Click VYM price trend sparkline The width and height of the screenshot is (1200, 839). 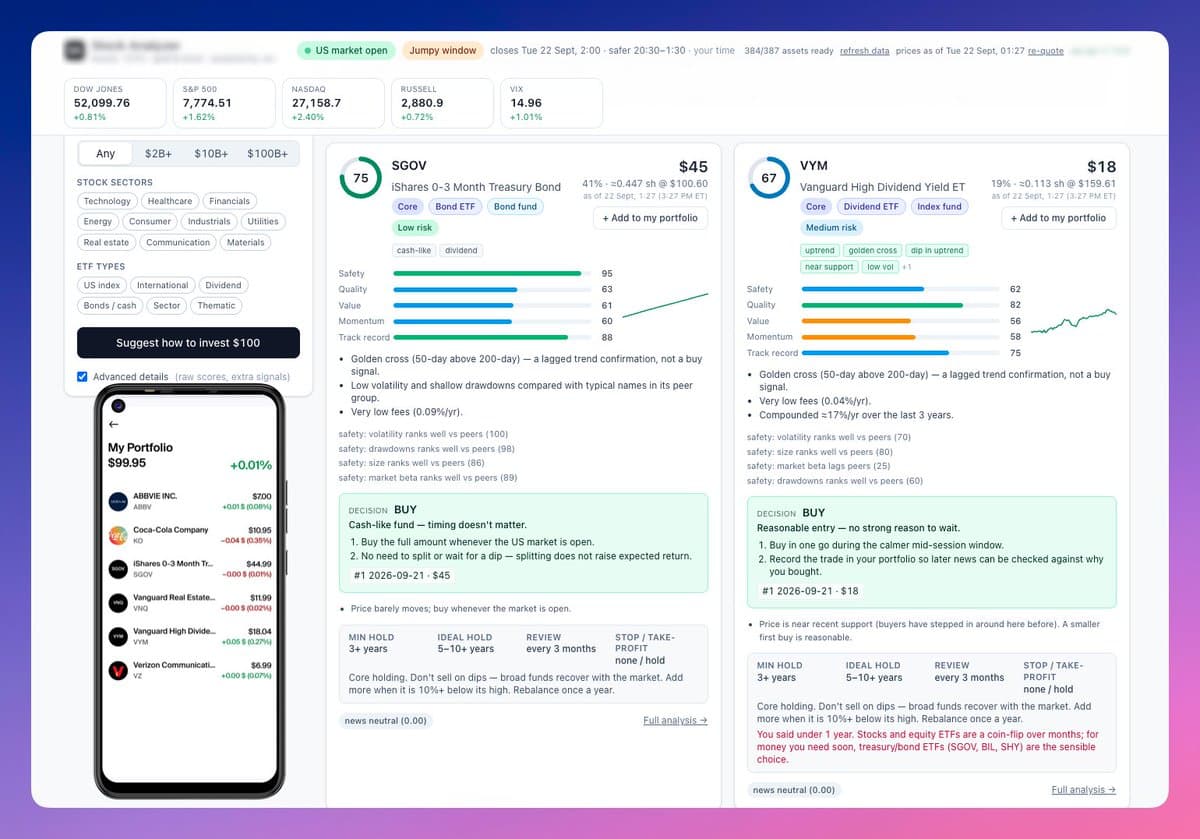(1073, 321)
